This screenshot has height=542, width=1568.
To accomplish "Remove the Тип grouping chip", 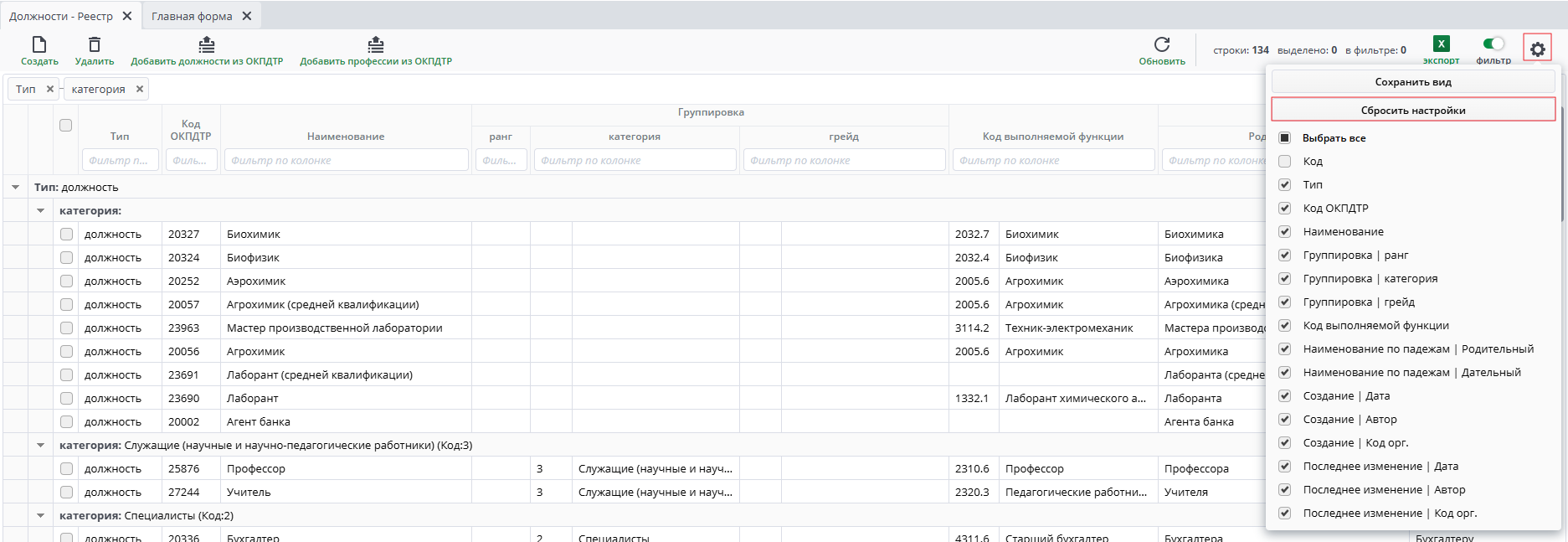I will click(50, 89).
